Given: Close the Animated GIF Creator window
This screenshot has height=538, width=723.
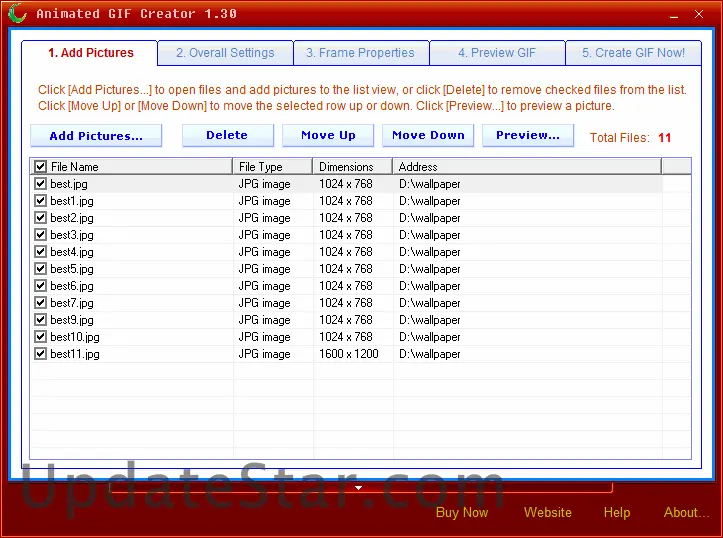Looking at the screenshot, I should coord(699,14).
